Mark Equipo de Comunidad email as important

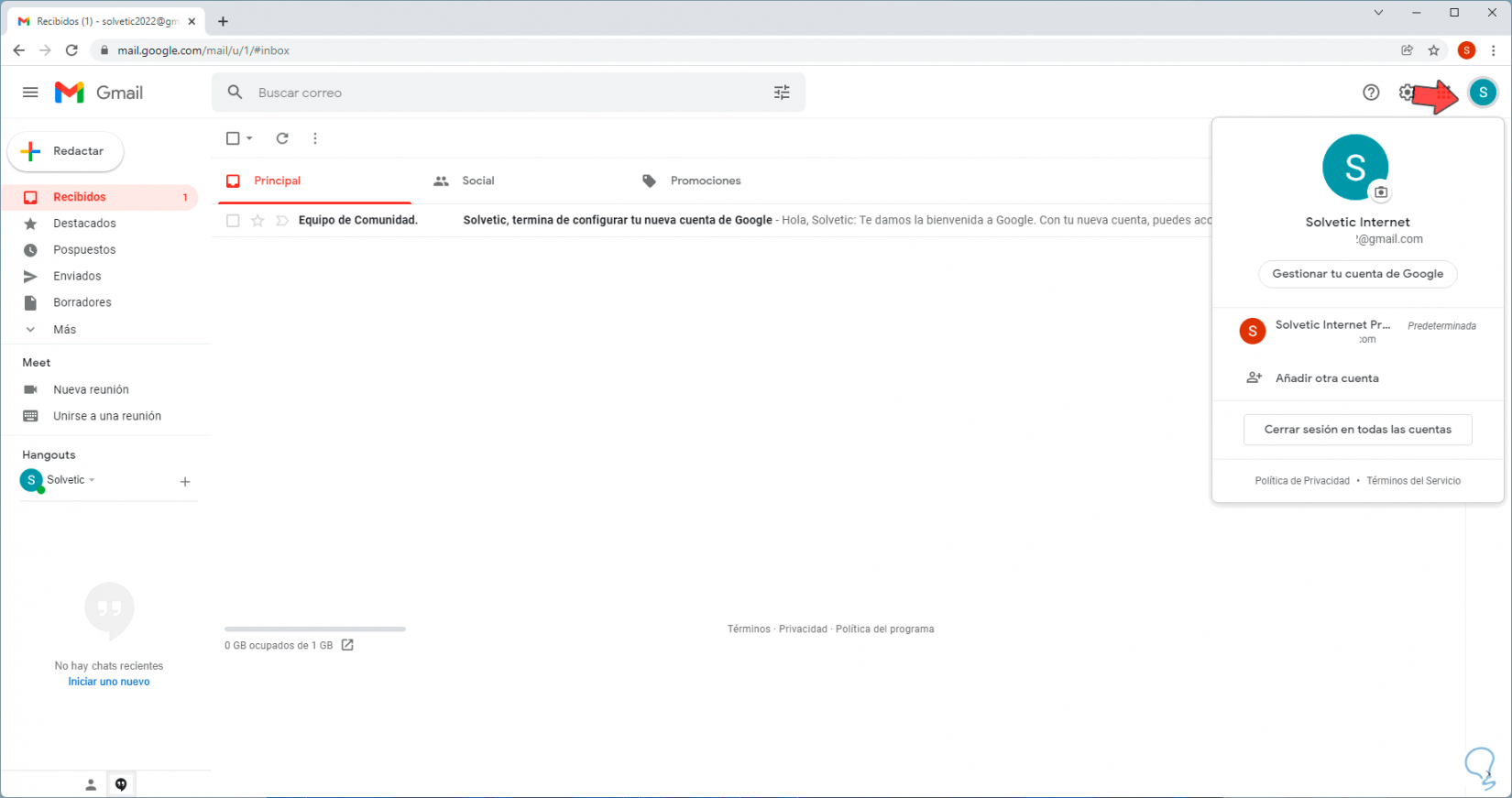[x=282, y=221]
